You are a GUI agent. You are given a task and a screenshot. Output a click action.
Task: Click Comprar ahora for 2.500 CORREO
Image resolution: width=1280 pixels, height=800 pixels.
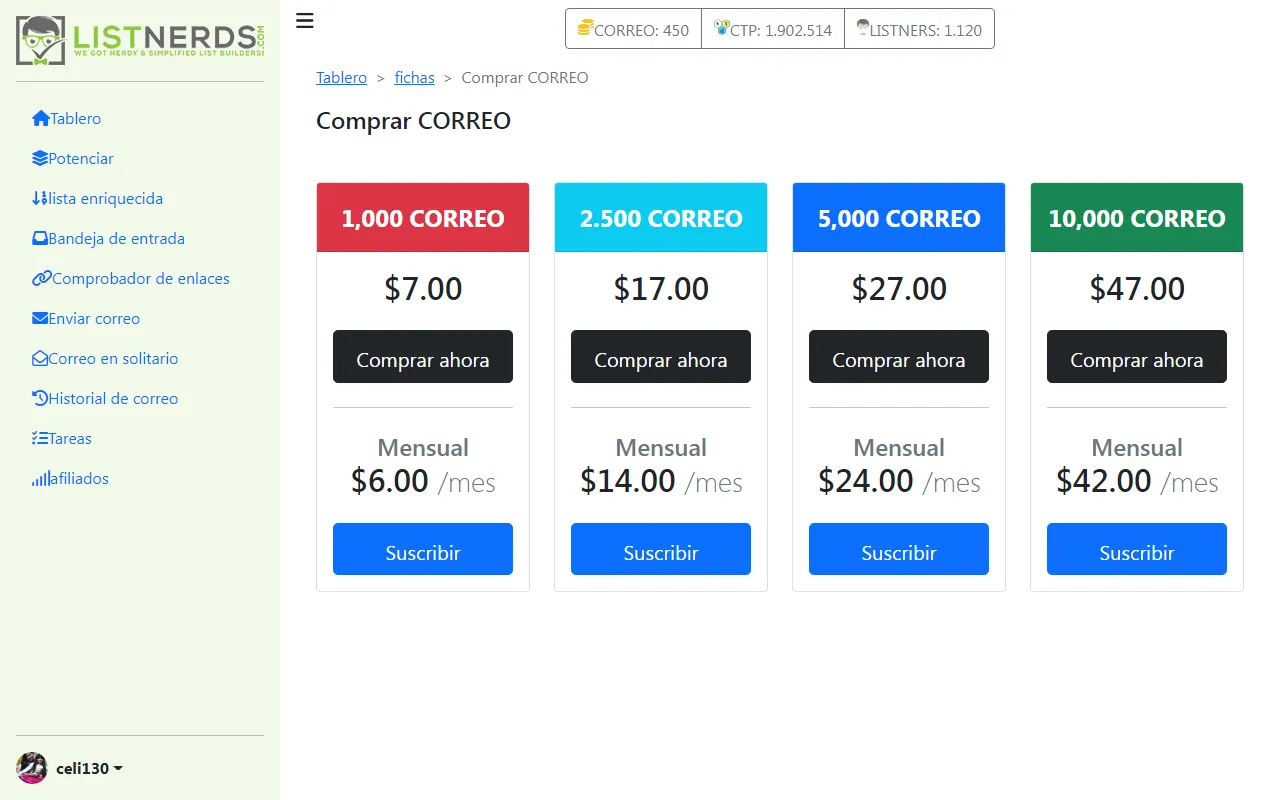tap(661, 357)
